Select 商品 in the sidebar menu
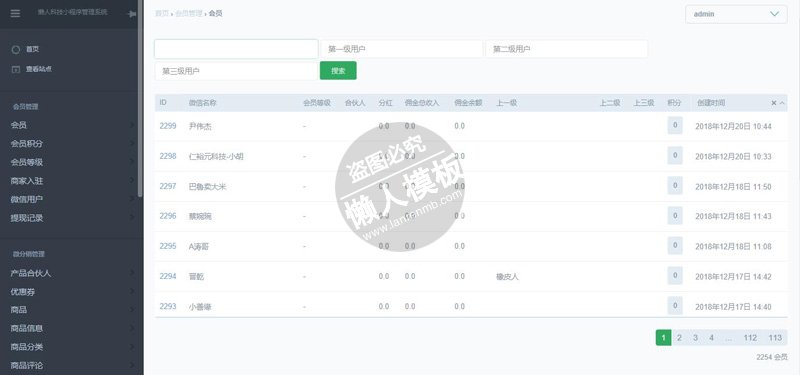This screenshot has height=375, width=800. coord(18,310)
